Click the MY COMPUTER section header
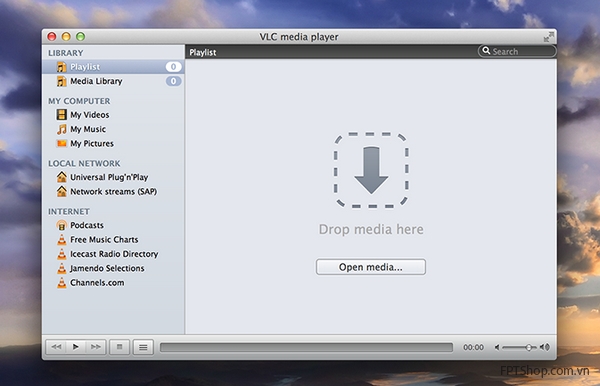This screenshot has width=600, height=386. 79,101
